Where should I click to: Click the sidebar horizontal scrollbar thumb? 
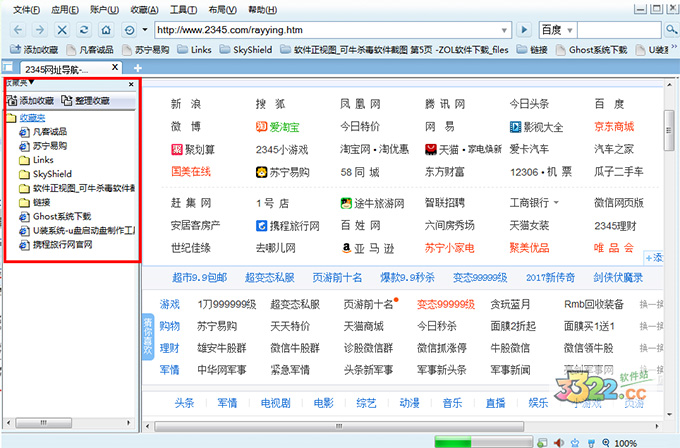tap(43, 422)
